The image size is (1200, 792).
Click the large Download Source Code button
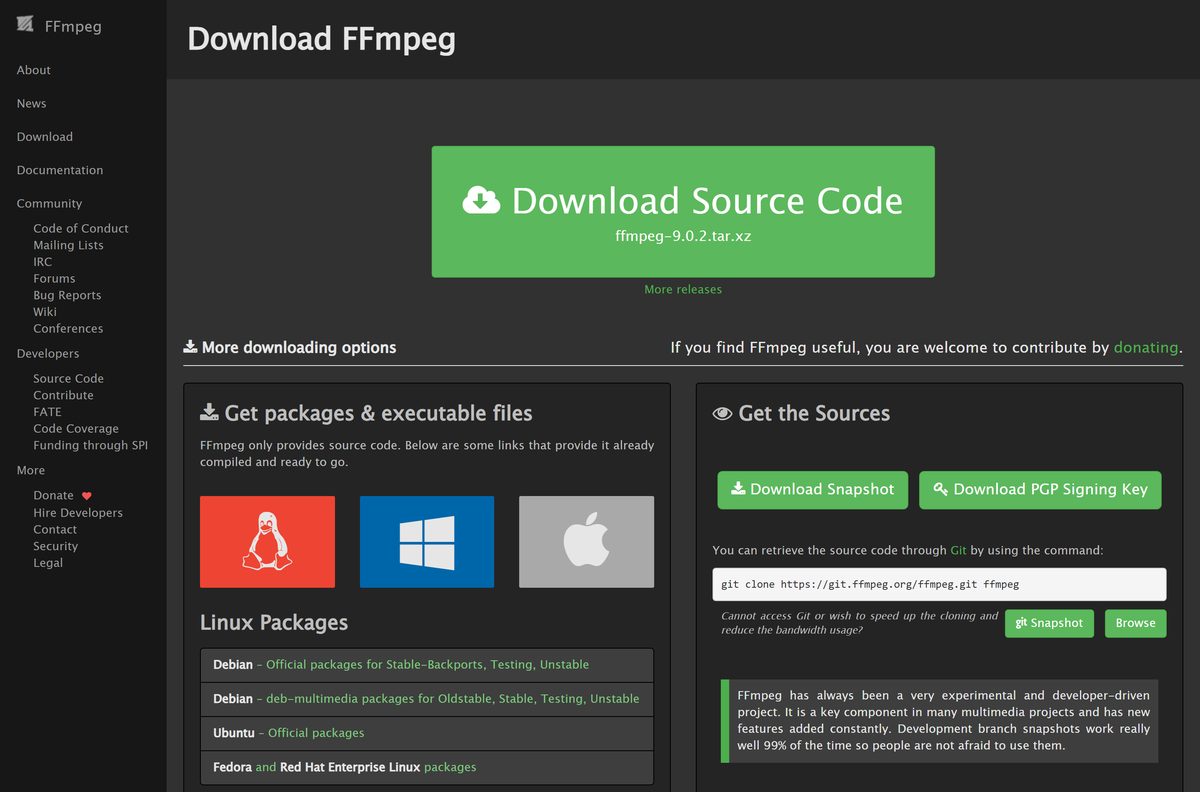683,212
